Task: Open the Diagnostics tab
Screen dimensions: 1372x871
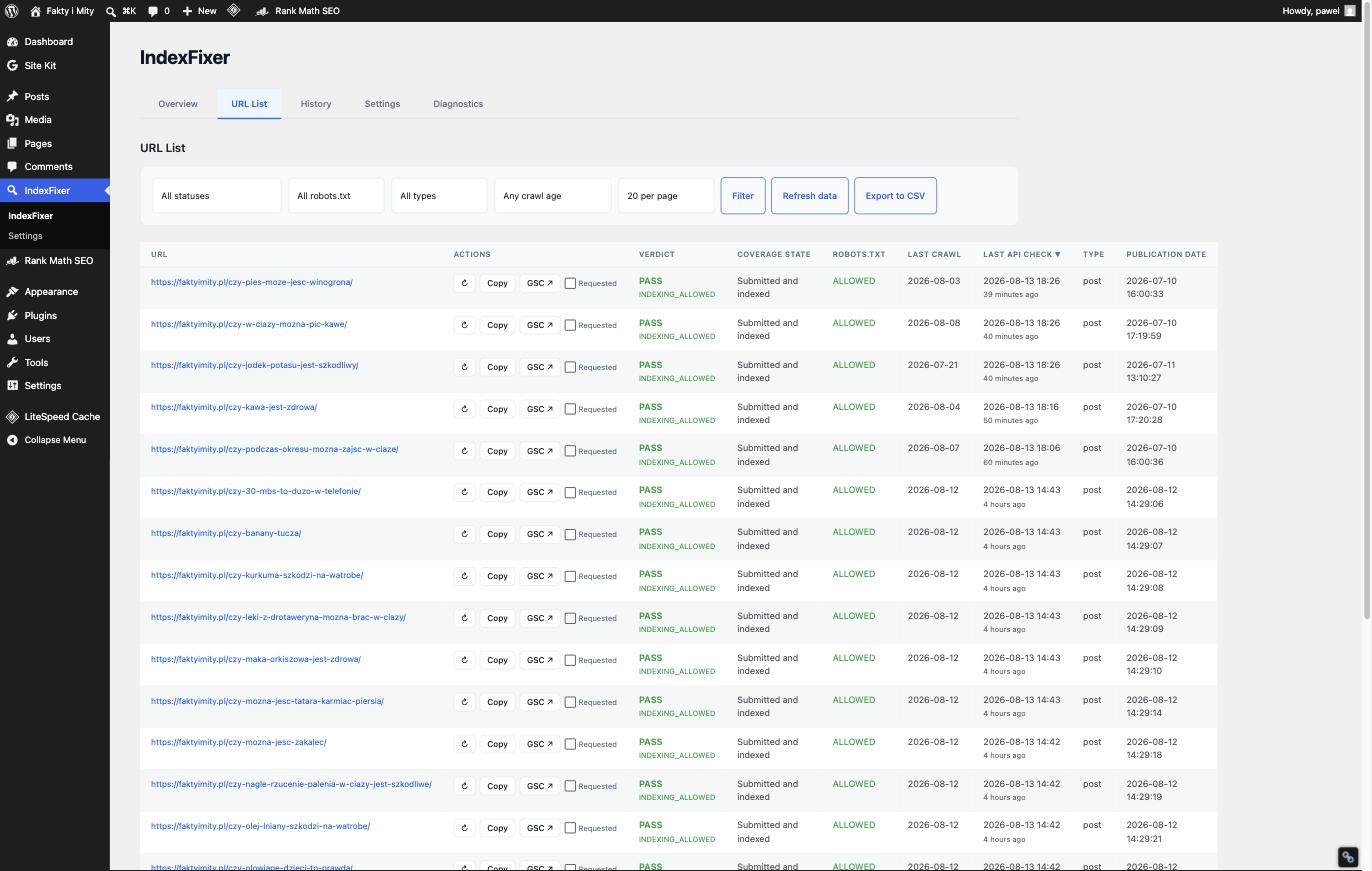Action: [x=458, y=104]
